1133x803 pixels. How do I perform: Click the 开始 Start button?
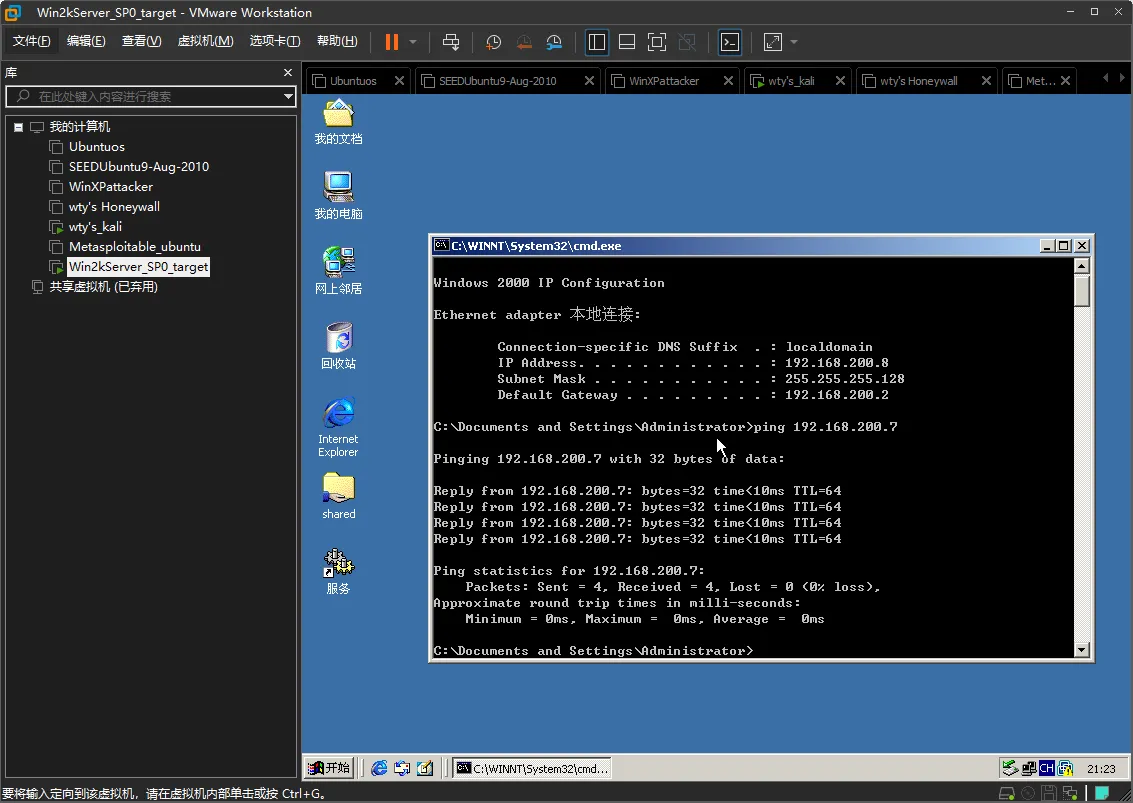click(329, 768)
